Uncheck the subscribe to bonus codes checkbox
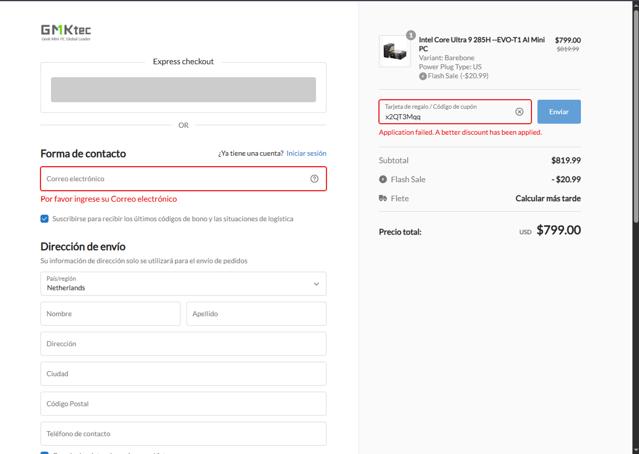The image size is (639, 454). [x=44, y=219]
